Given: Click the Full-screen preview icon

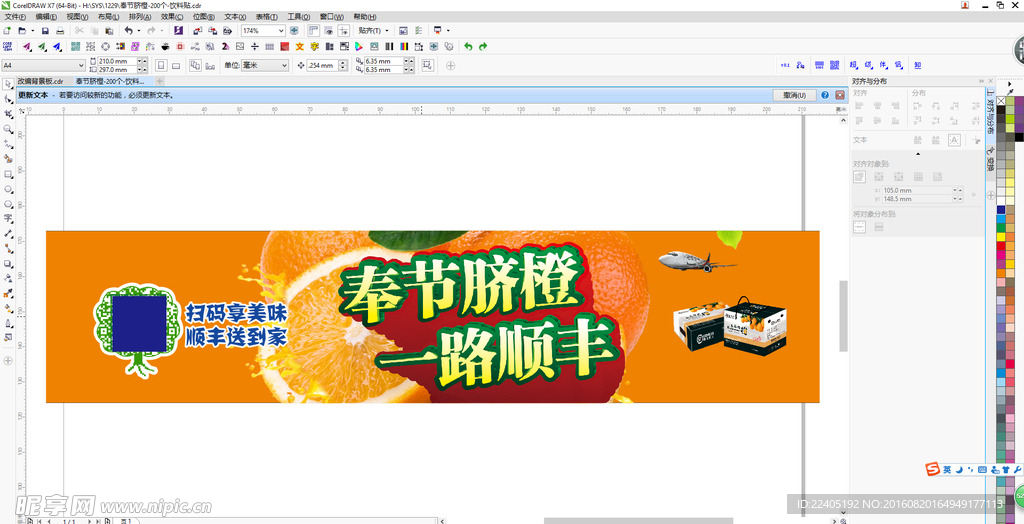Looking at the screenshot, I should tap(294, 31).
